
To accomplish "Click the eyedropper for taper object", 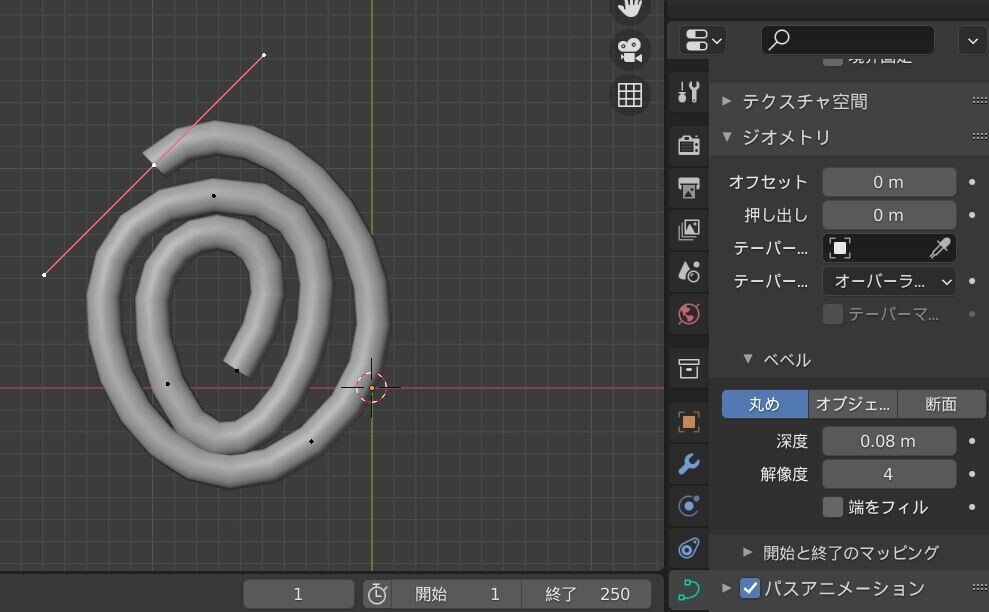I will [x=939, y=248].
